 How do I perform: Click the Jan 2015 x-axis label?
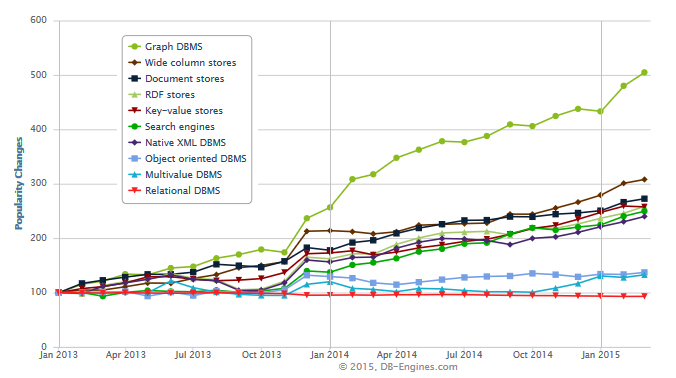pyautogui.click(x=601, y=355)
